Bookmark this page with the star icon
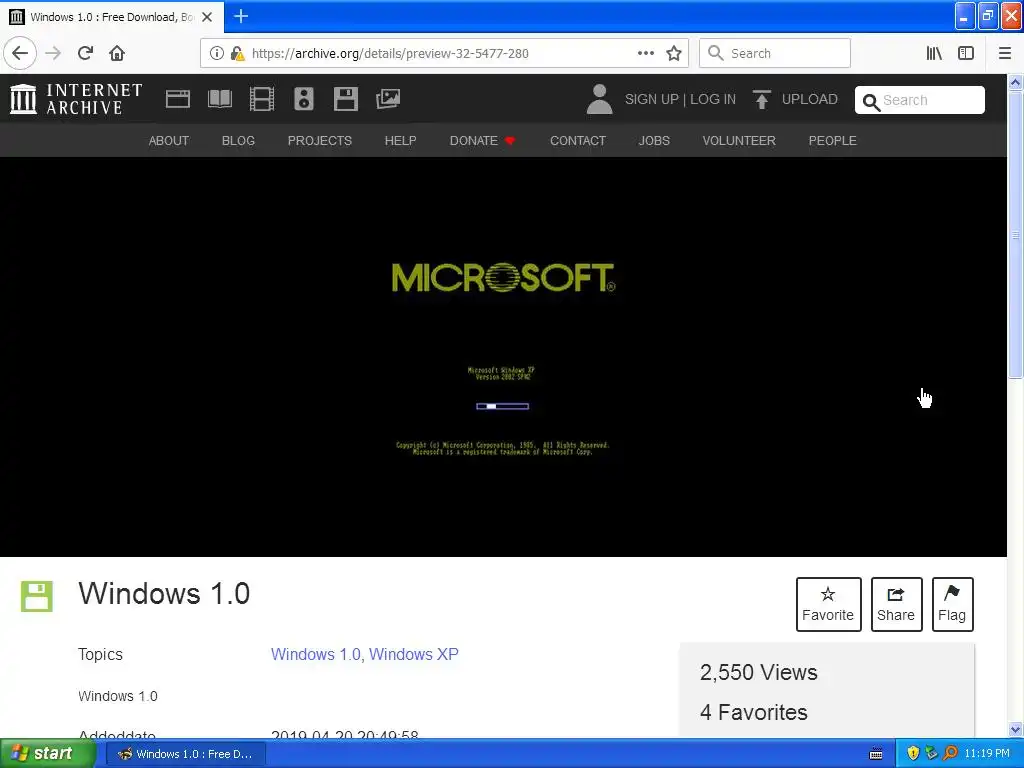Viewport: 1024px width, 768px height. click(x=674, y=53)
